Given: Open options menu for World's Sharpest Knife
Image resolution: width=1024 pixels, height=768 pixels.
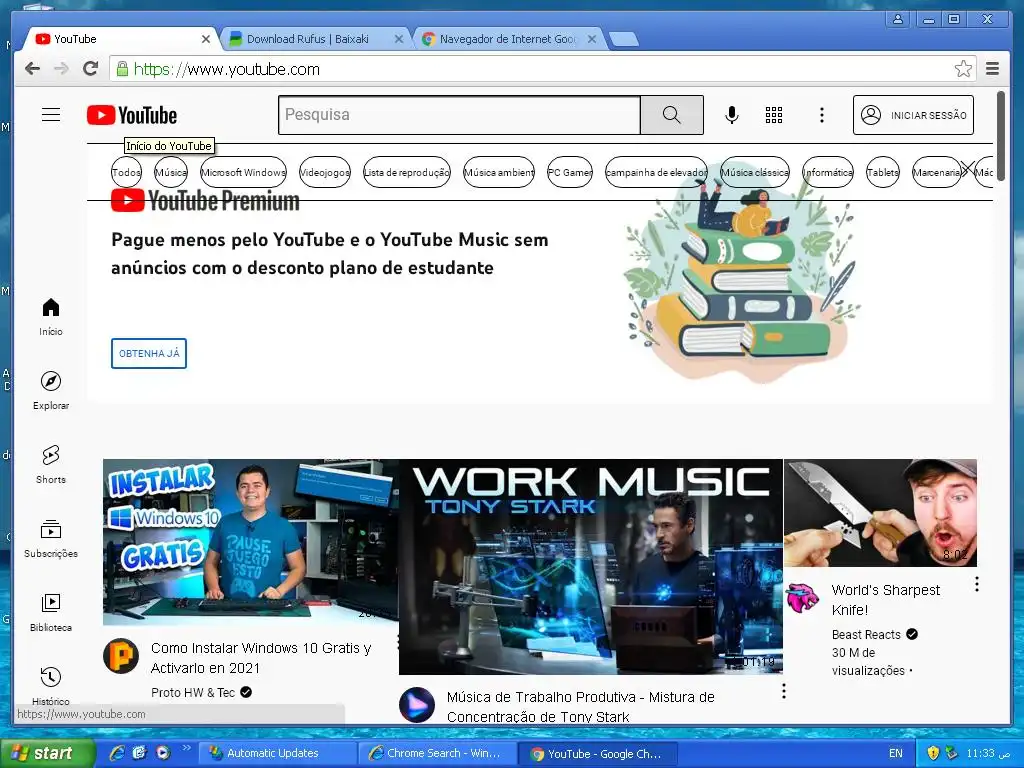Looking at the screenshot, I should [976, 584].
